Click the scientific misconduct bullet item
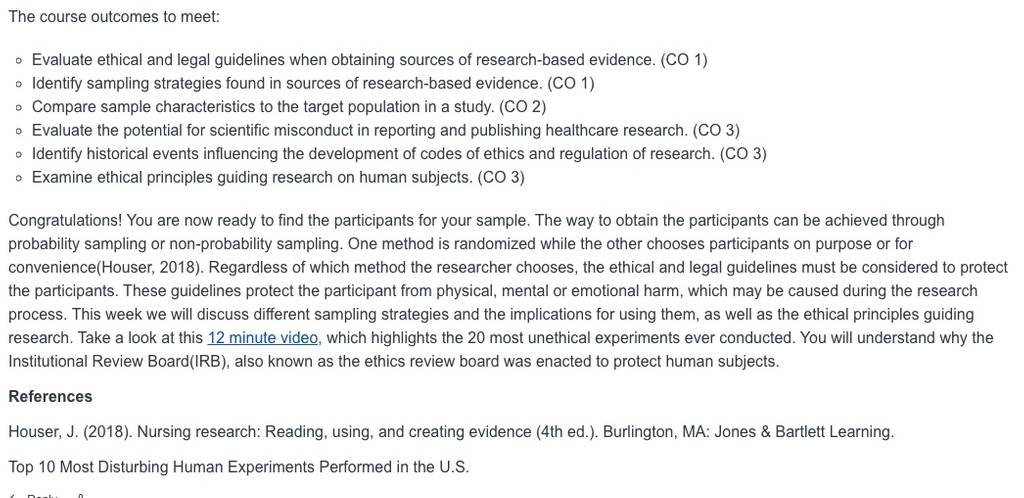This screenshot has height=498, width=1024. click(x=386, y=131)
